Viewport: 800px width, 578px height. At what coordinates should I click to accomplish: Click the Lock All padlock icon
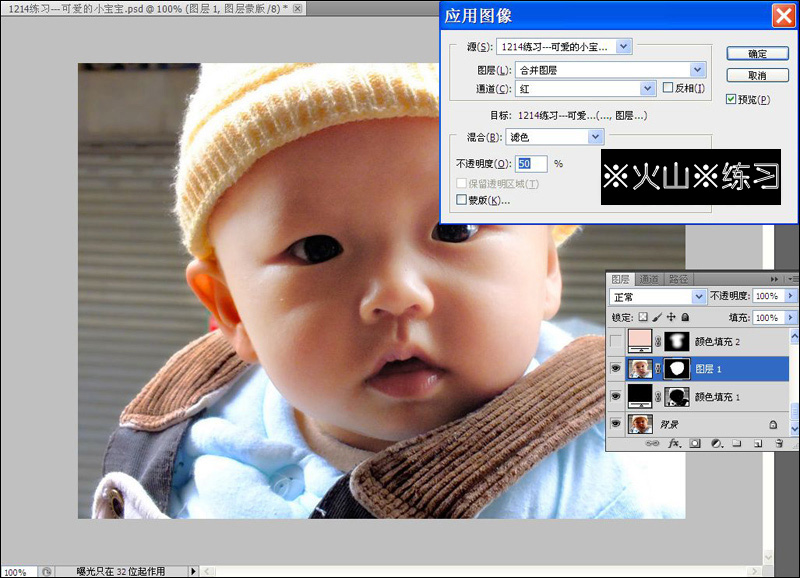pyautogui.click(x=687, y=317)
